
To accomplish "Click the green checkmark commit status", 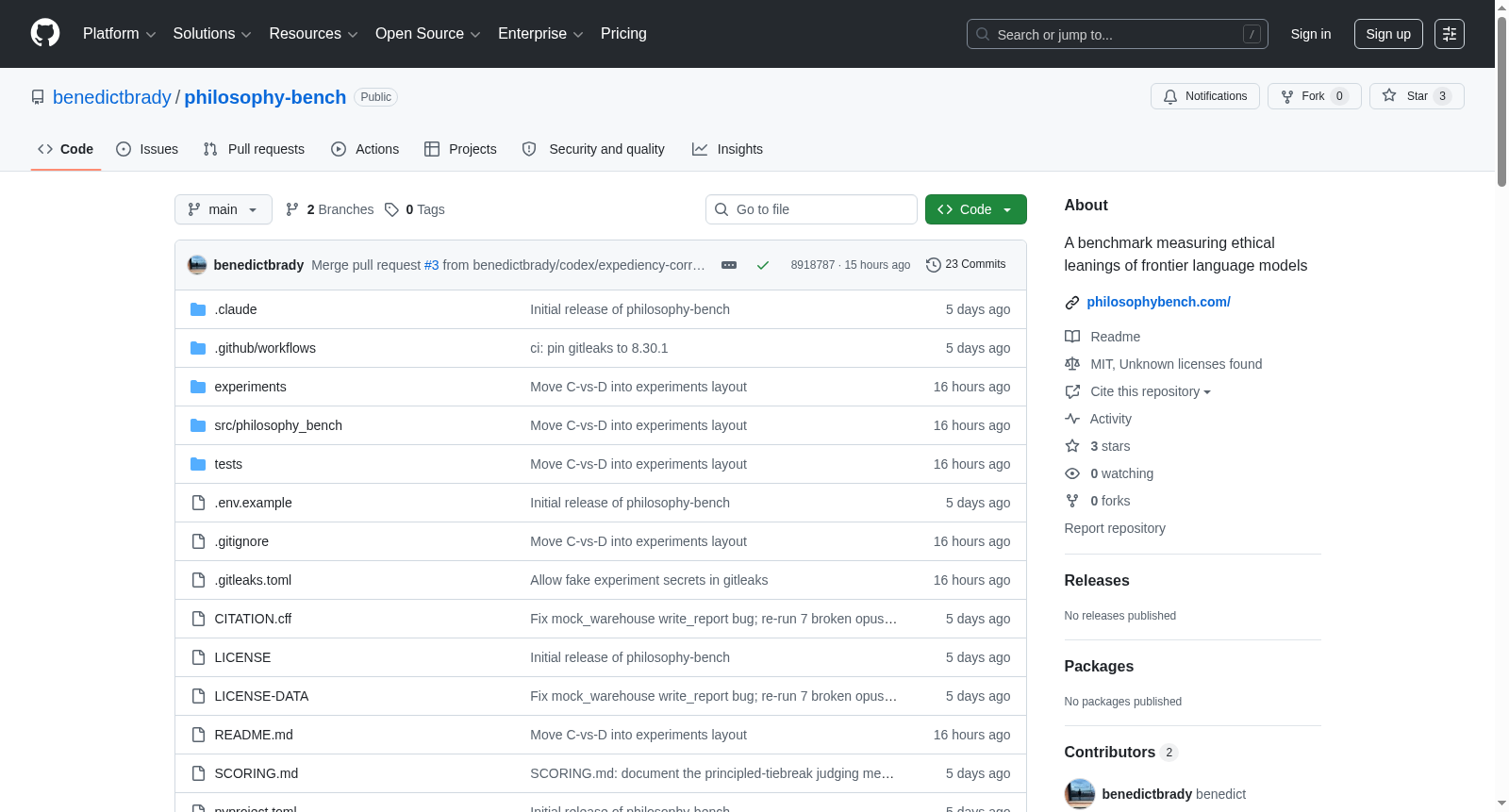I will (763, 265).
